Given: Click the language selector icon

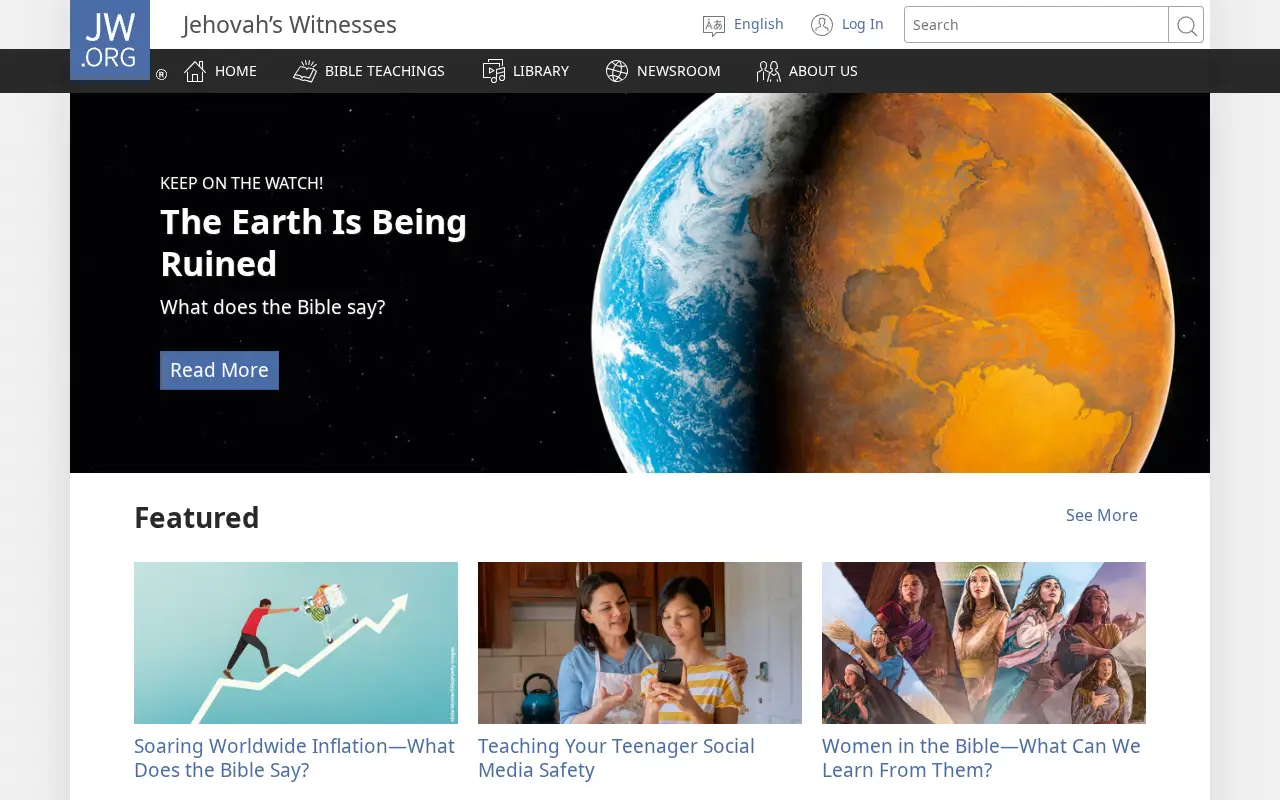Looking at the screenshot, I should [x=714, y=25].
